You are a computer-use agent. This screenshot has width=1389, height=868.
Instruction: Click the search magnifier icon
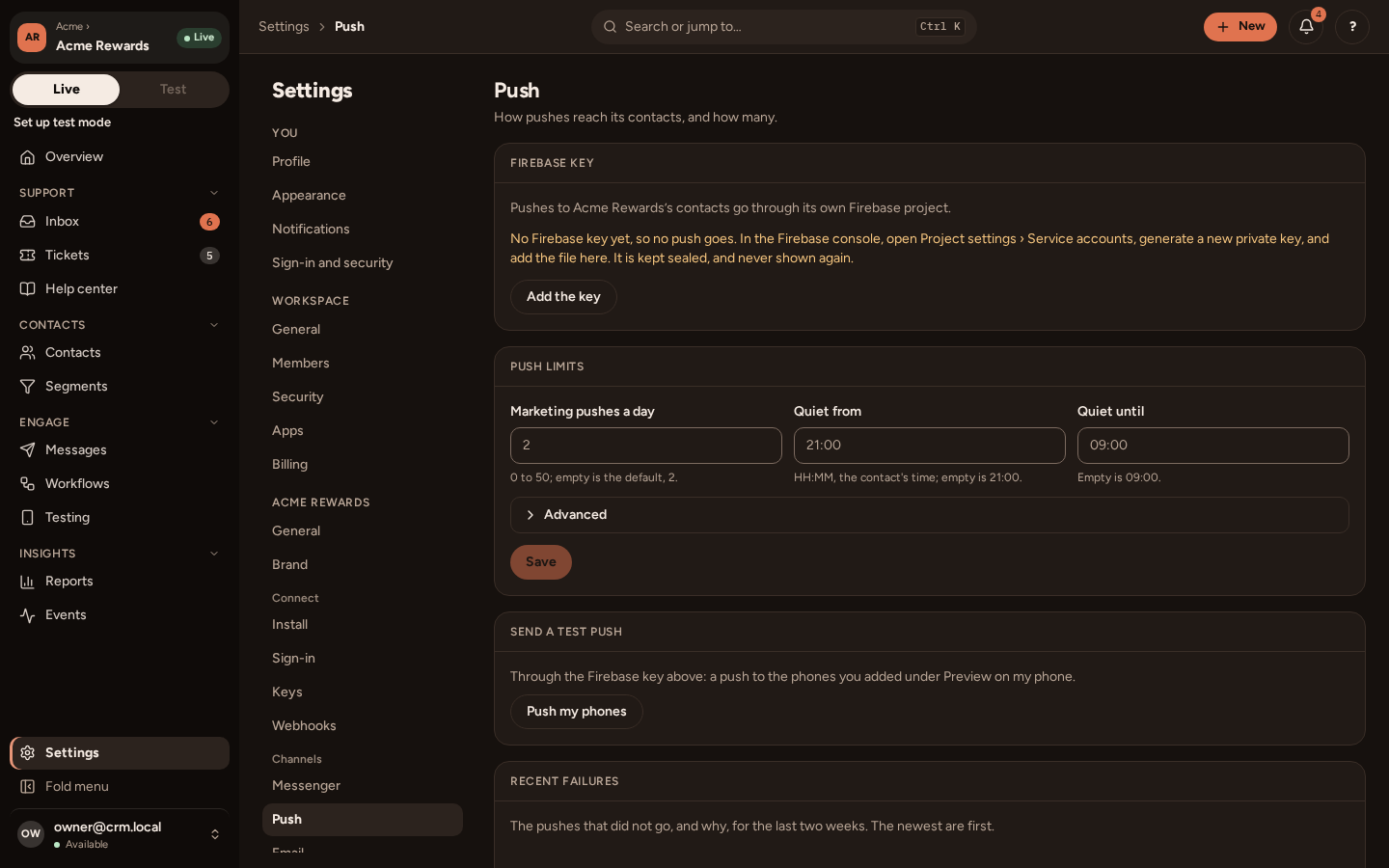[x=610, y=27]
